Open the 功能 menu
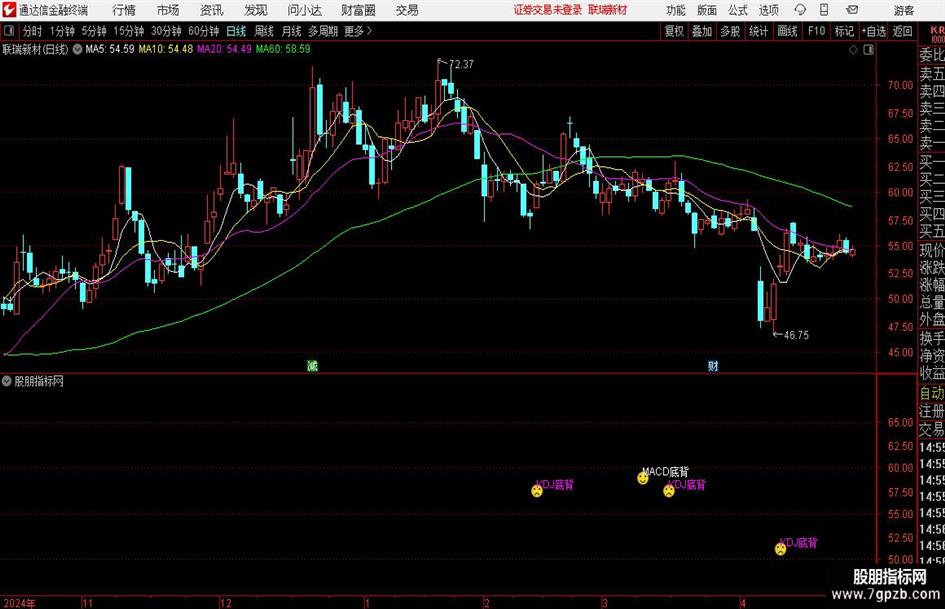 coord(676,10)
